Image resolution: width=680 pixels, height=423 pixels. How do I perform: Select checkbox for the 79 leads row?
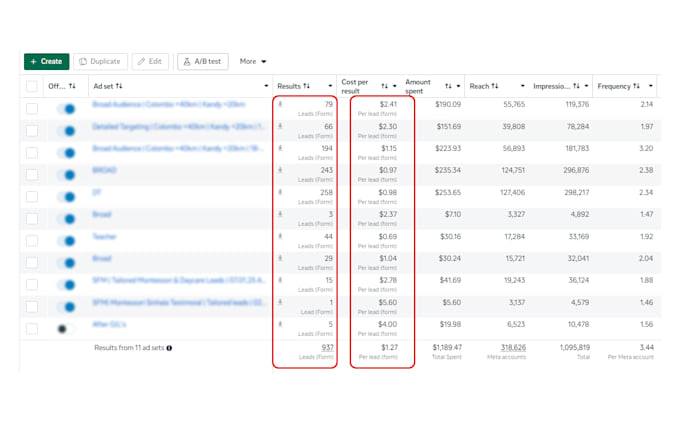pos(32,108)
